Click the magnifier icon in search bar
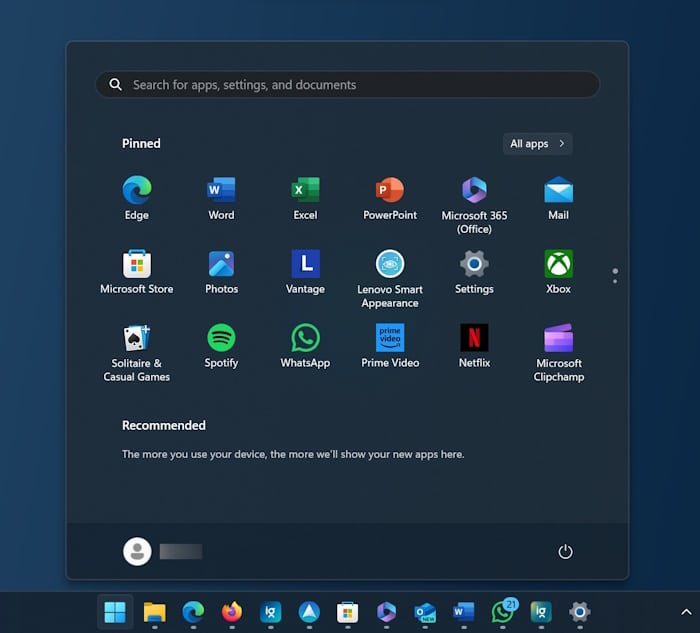 116,84
